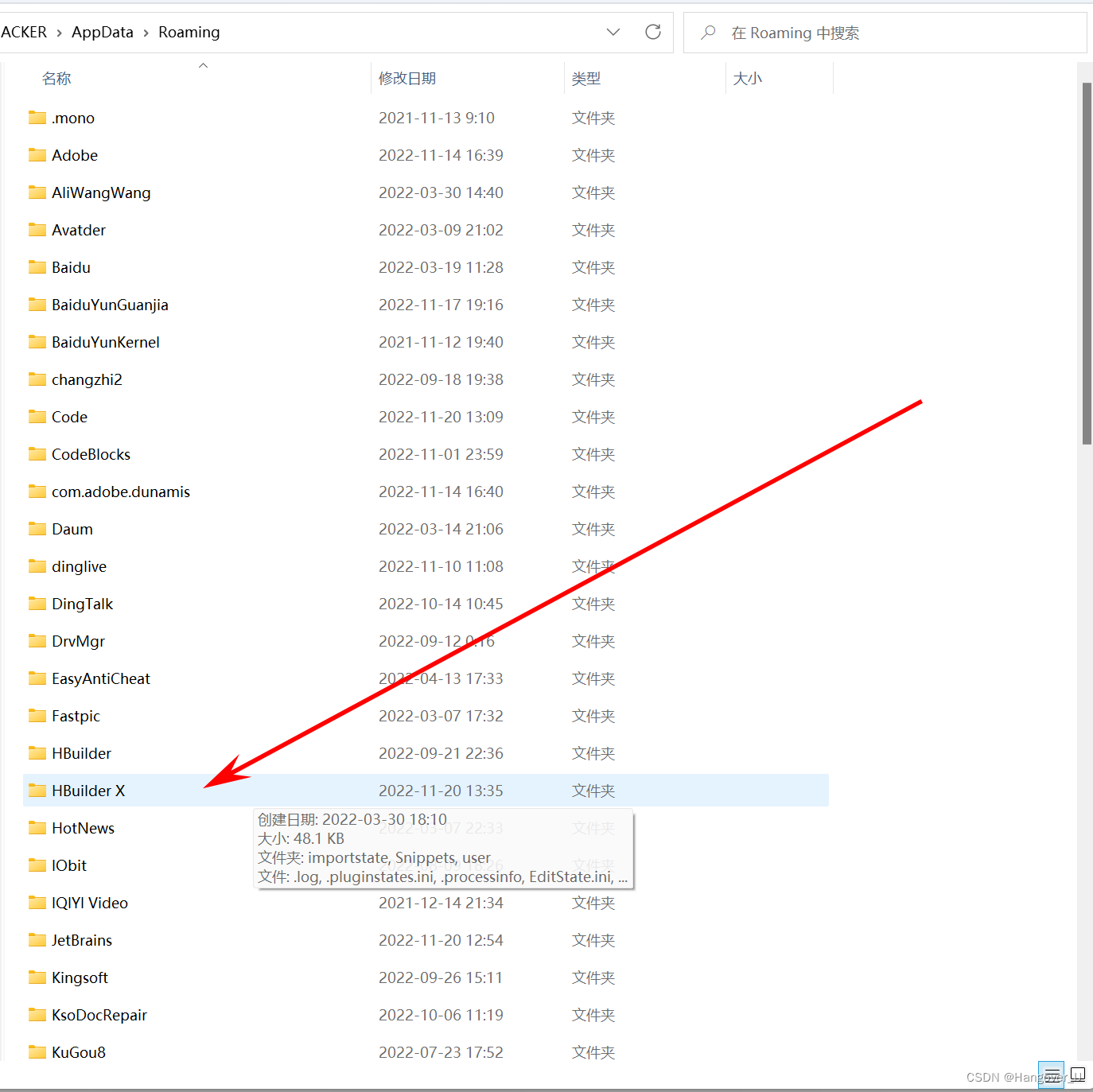Screen dimensions: 1093x1092
Task: Click the HBuilder X folder name
Action: coord(88,791)
